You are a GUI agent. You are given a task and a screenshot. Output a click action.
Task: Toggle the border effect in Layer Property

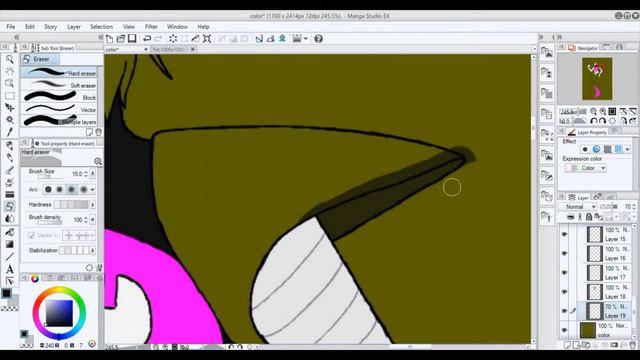pyautogui.click(x=585, y=149)
